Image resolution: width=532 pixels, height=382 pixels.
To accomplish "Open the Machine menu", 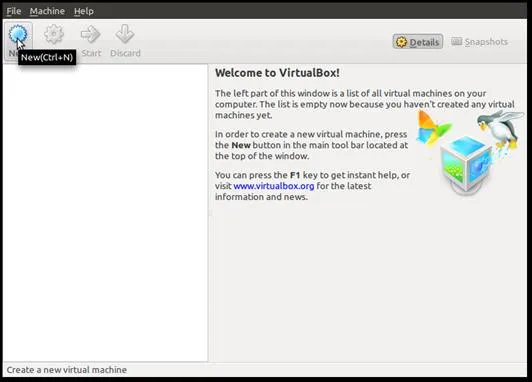I will [47, 11].
